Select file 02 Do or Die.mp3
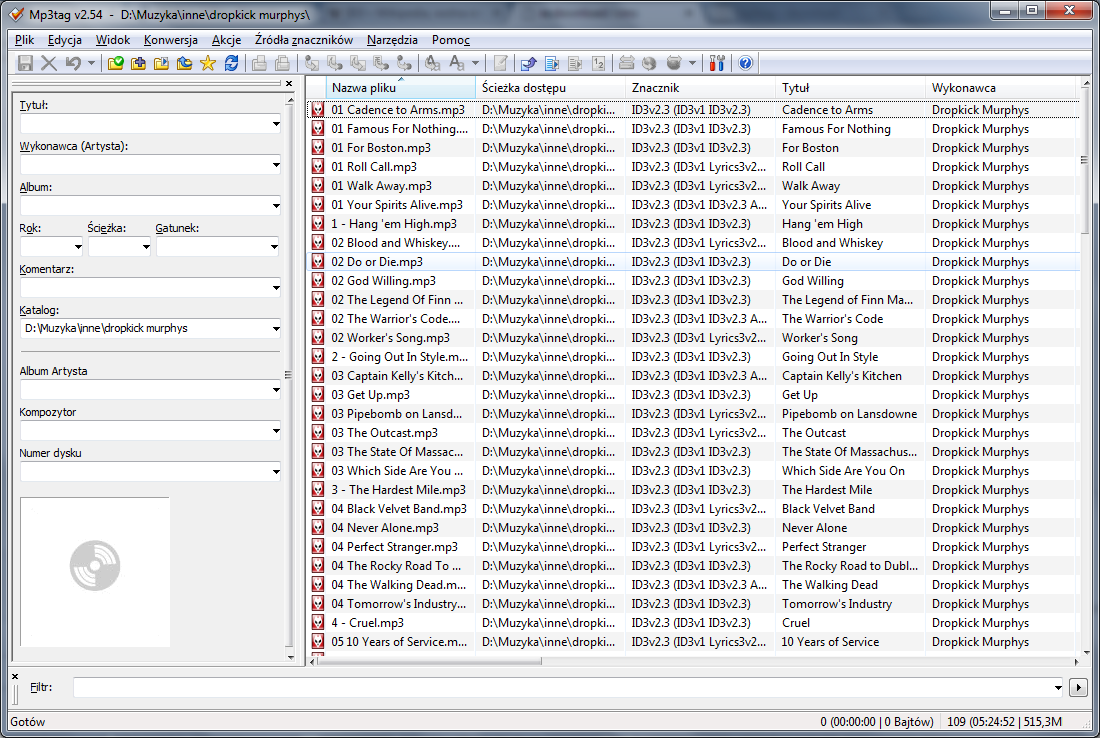Image resolution: width=1100 pixels, height=738 pixels. tap(377, 262)
